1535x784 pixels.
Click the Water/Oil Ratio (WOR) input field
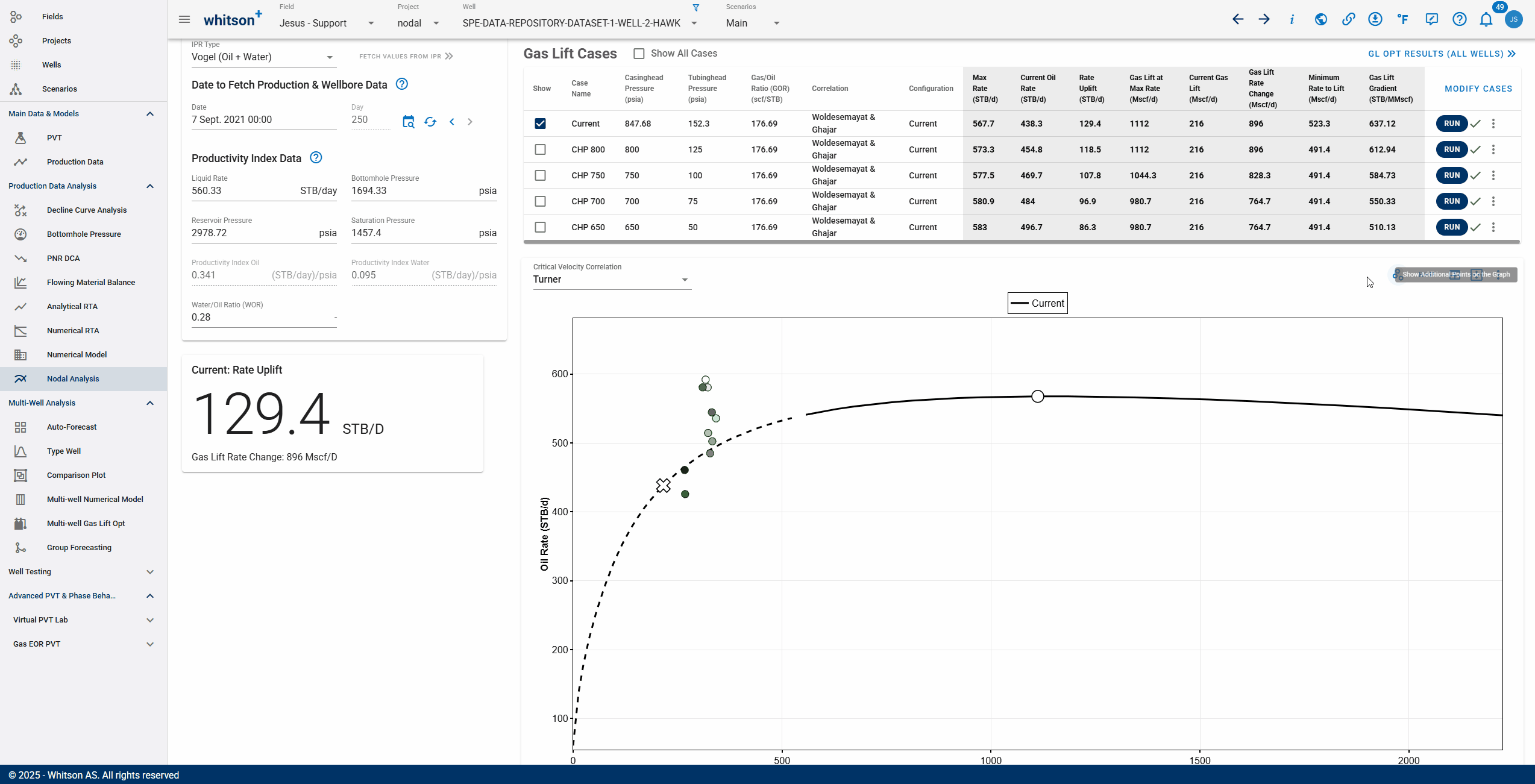(x=264, y=318)
